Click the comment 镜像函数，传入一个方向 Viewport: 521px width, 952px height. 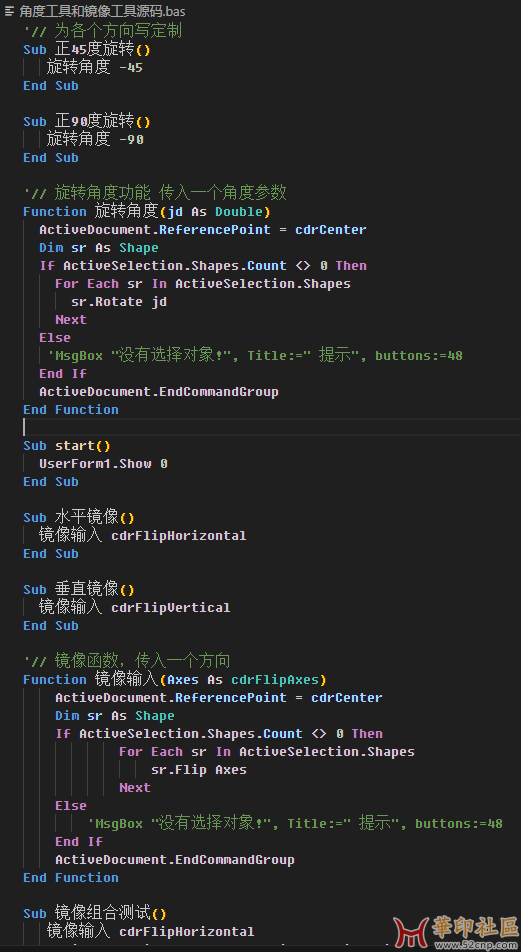[x=127, y=660]
